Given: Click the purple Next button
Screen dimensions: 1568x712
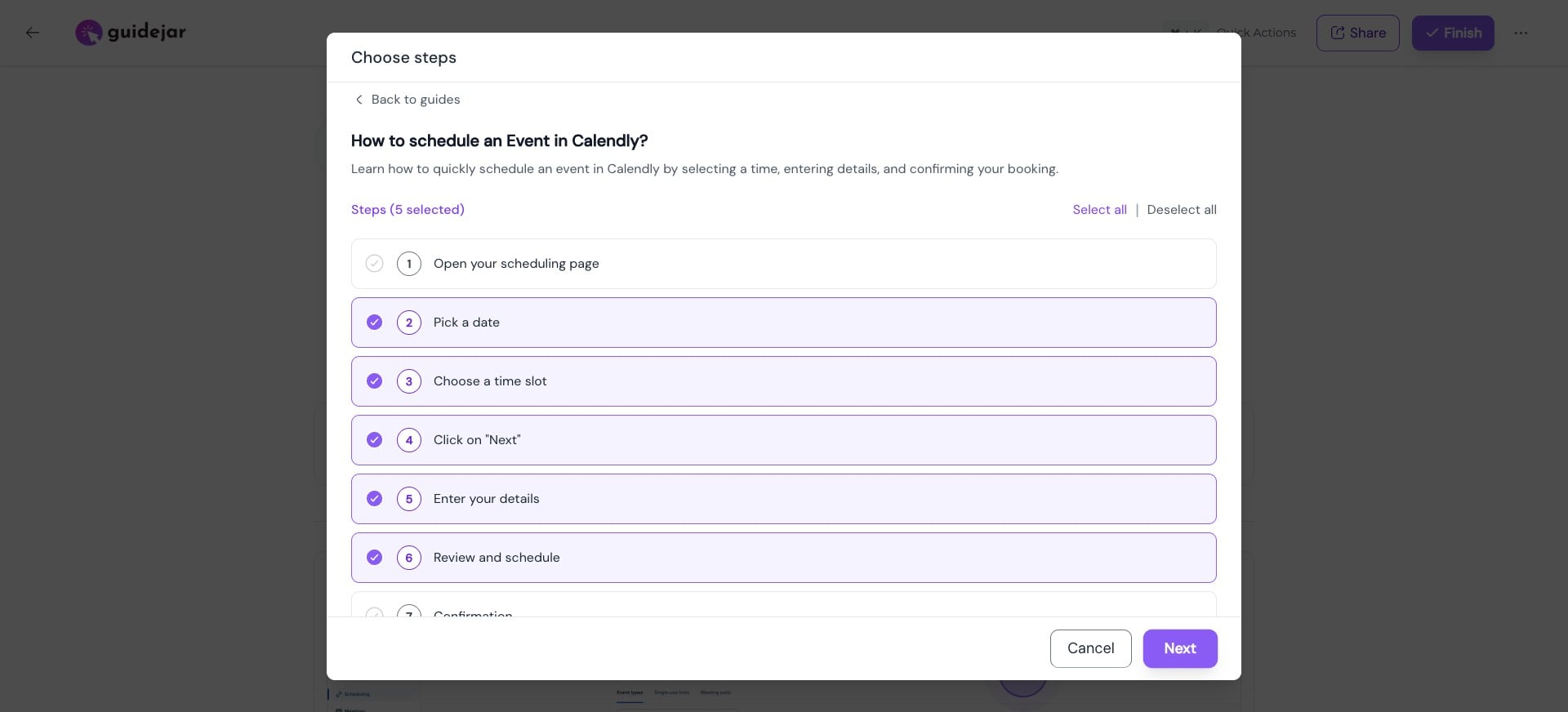Looking at the screenshot, I should coord(1180,648).
